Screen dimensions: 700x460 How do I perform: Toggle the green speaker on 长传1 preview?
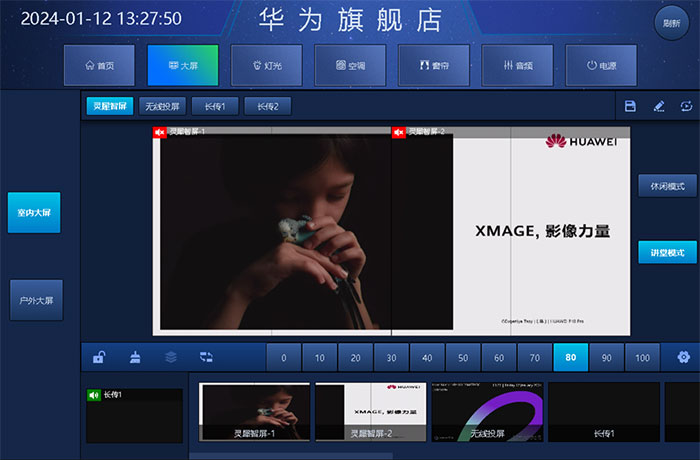(94, 395)
